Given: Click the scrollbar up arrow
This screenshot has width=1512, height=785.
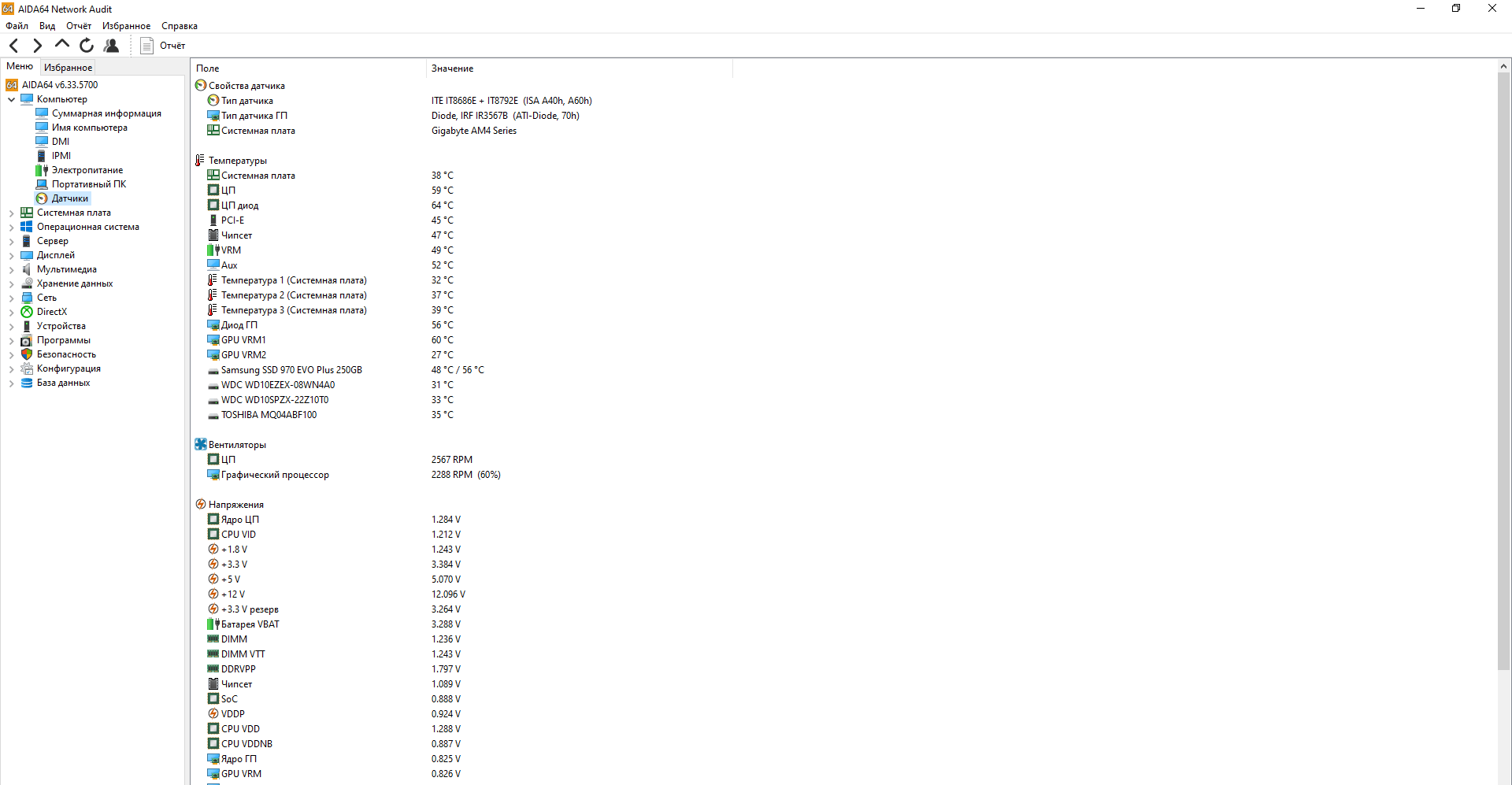Looking at the screenshot, I should click(x=1503, y=66).
